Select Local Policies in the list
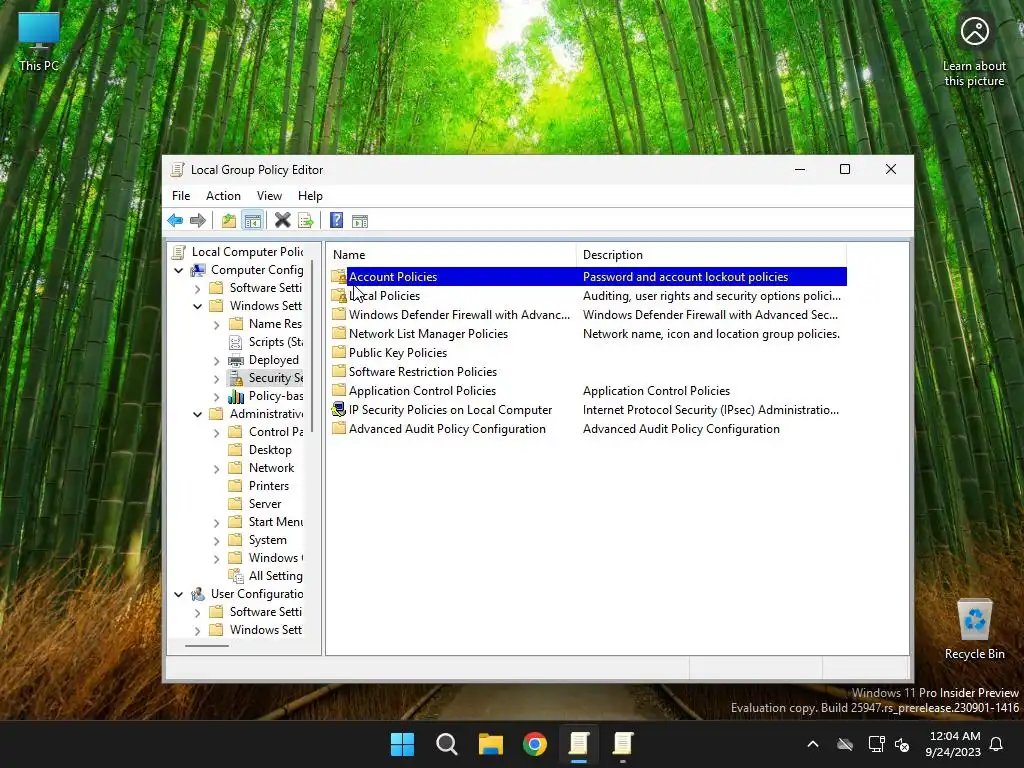 click(384, 296)
